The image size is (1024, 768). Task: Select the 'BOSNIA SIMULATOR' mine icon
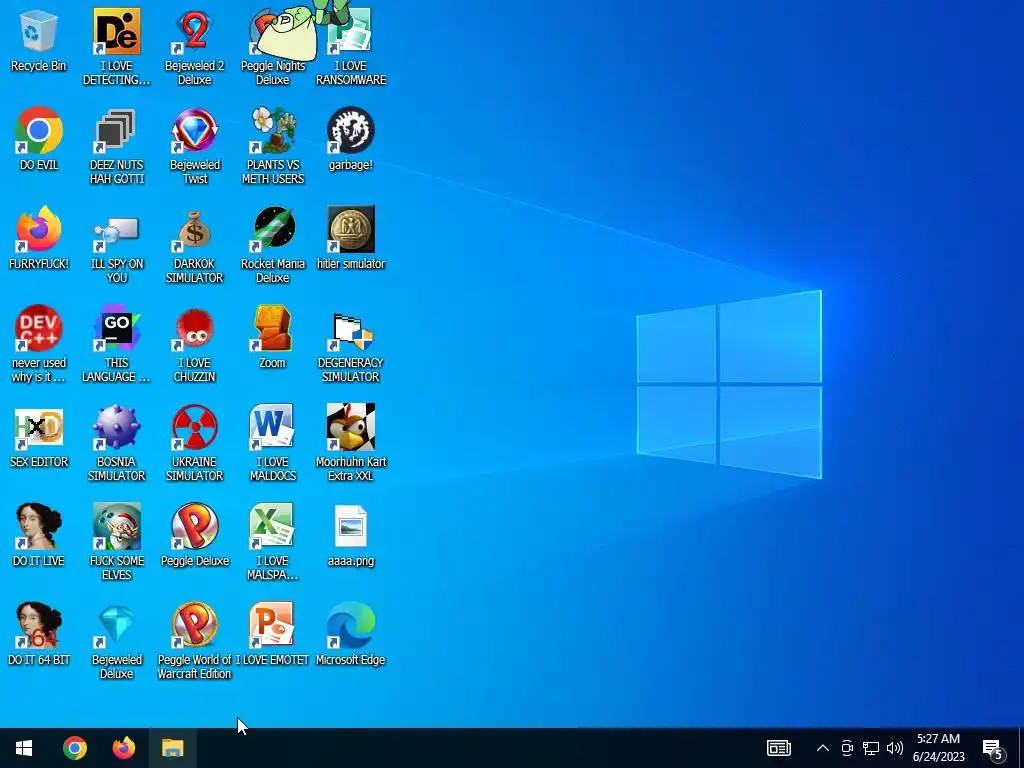(x=116, y=443)
